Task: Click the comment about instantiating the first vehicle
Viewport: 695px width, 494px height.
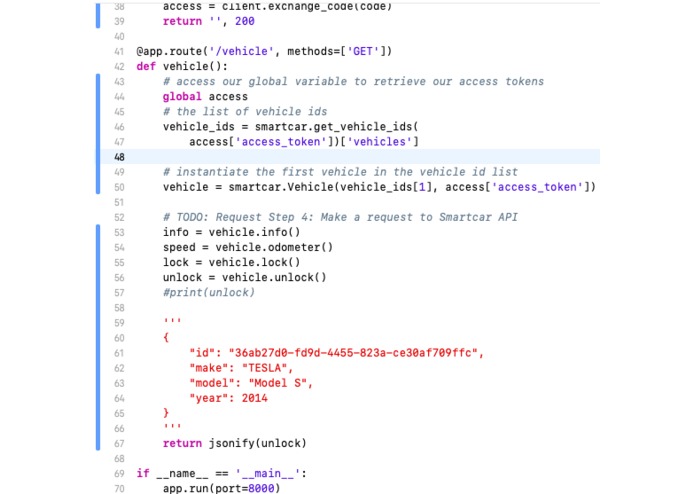Action: coord(340,172)
